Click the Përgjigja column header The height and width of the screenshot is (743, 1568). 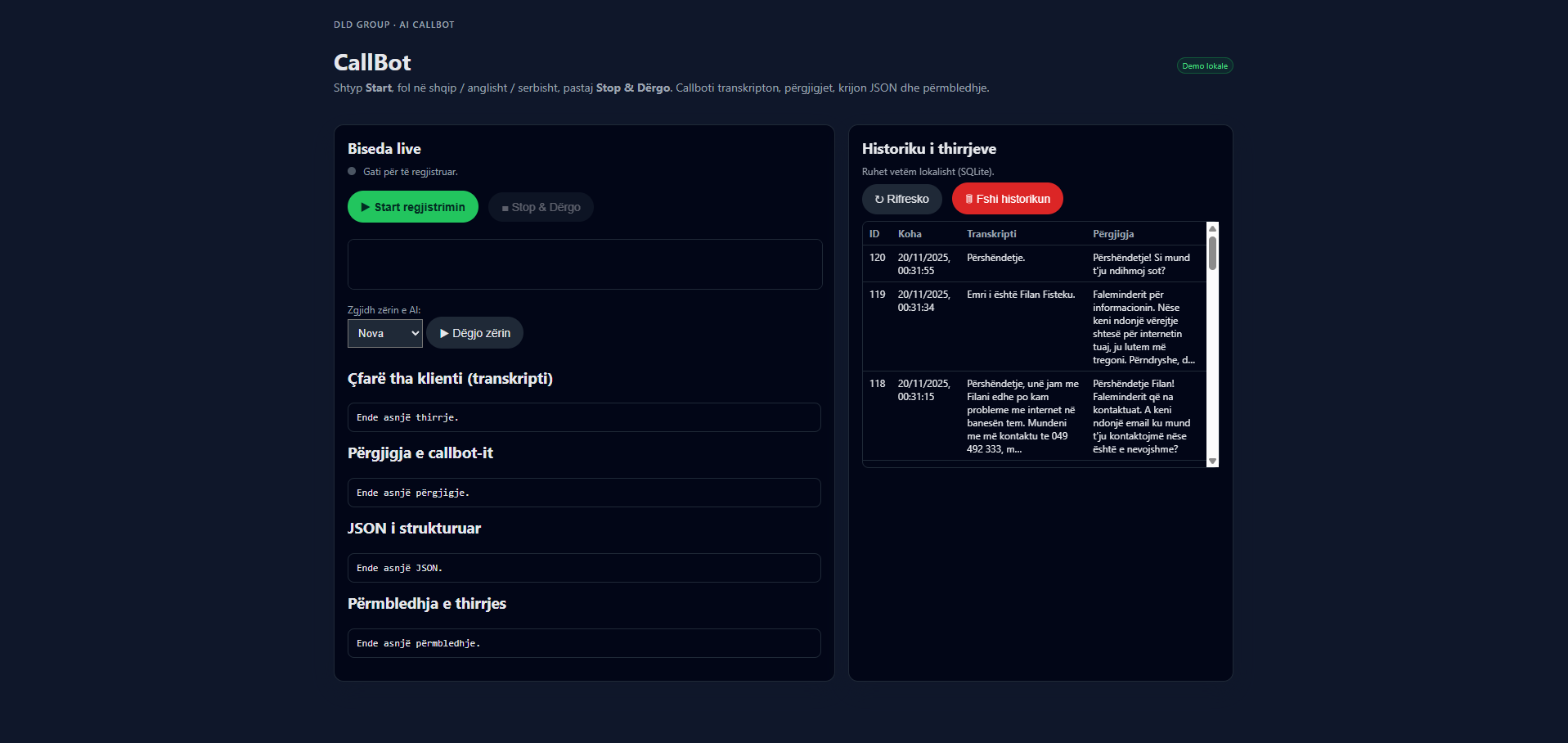pyautogui.click(x=1113, y=234)
